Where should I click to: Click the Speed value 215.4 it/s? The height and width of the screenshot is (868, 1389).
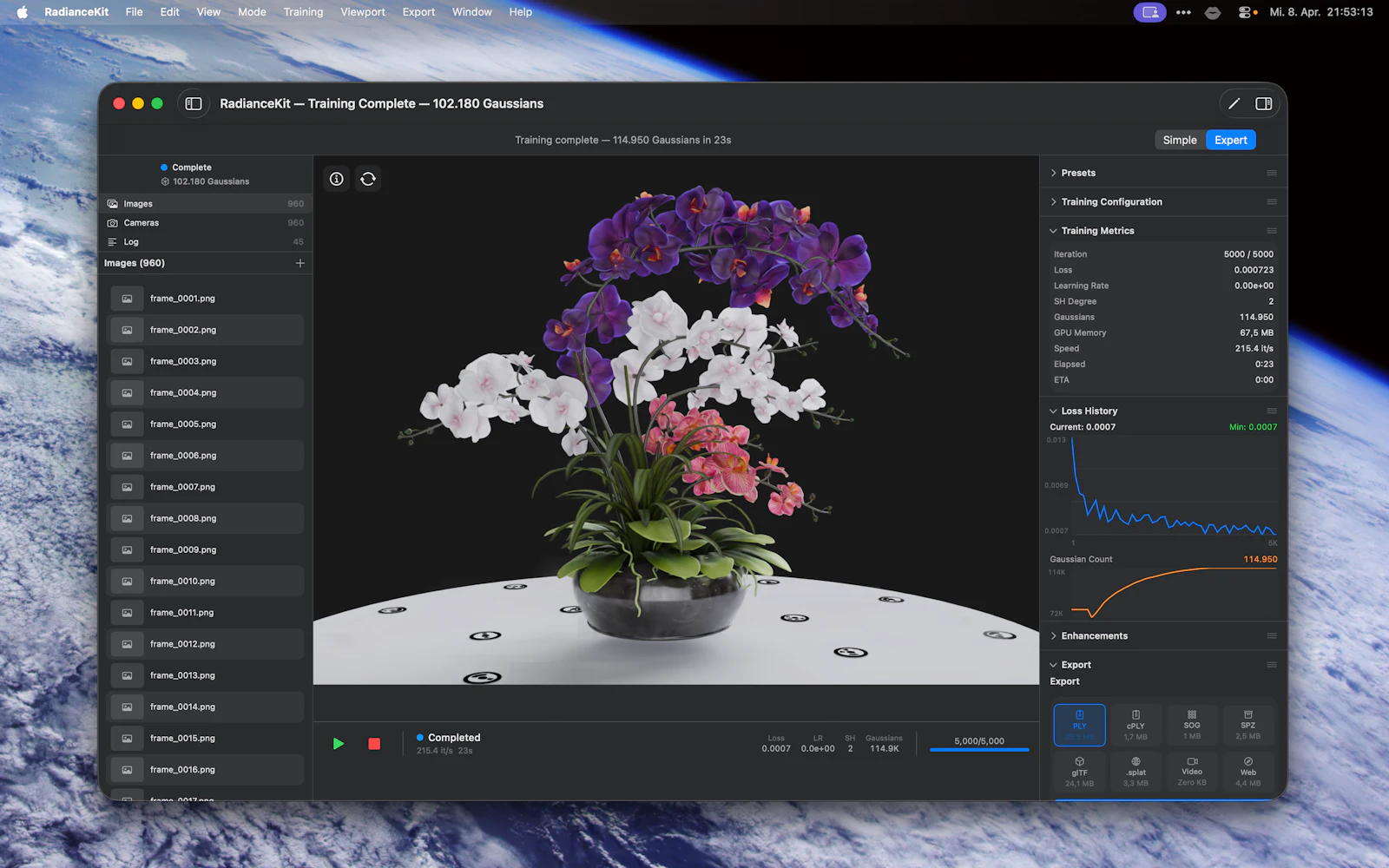(1254, 348)
